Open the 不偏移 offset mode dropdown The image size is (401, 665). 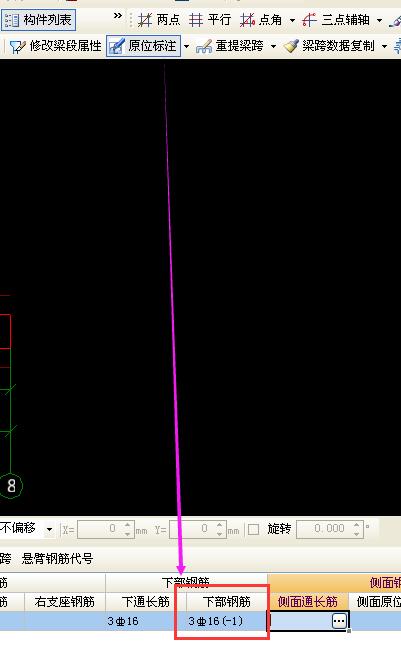(x=50, y=529)
